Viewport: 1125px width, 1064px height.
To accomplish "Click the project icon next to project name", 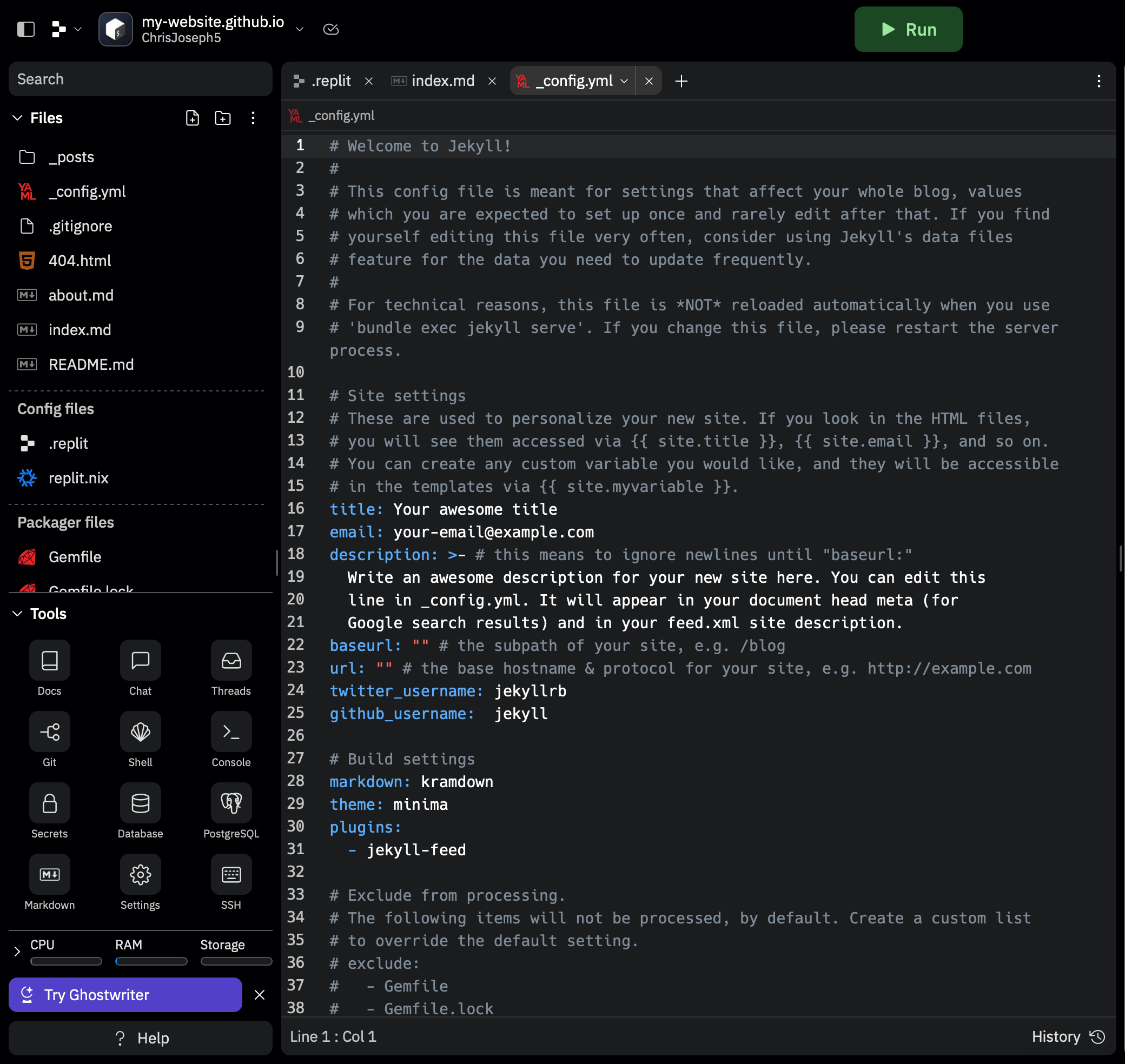I will pyautogui.click(x=116, y=29).
